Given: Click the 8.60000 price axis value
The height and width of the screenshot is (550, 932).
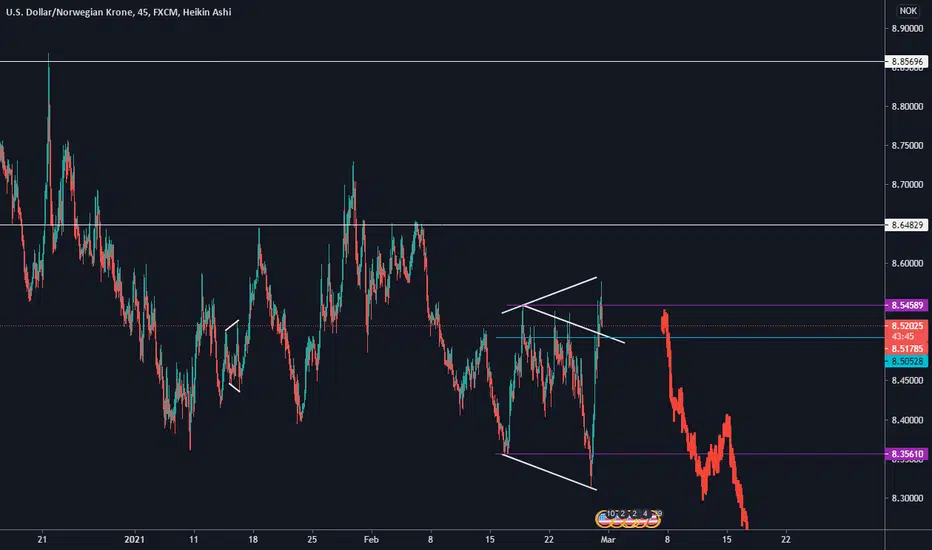Looking at the screenshot, I should (907, 263).
